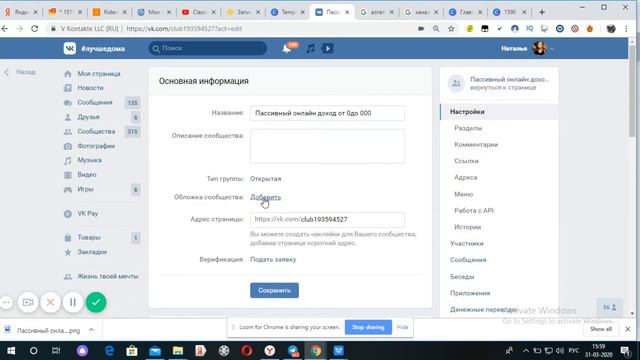
Task: Click the VK Pay icon in sidebar
Action: click(x=68, y=213)
